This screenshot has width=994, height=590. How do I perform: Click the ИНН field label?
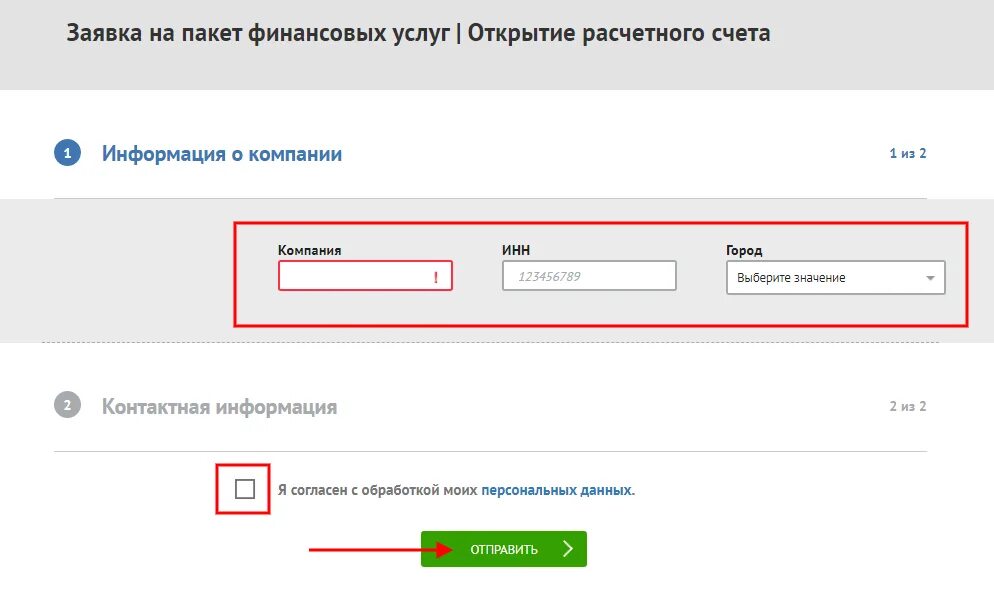[x=516, y=250]
